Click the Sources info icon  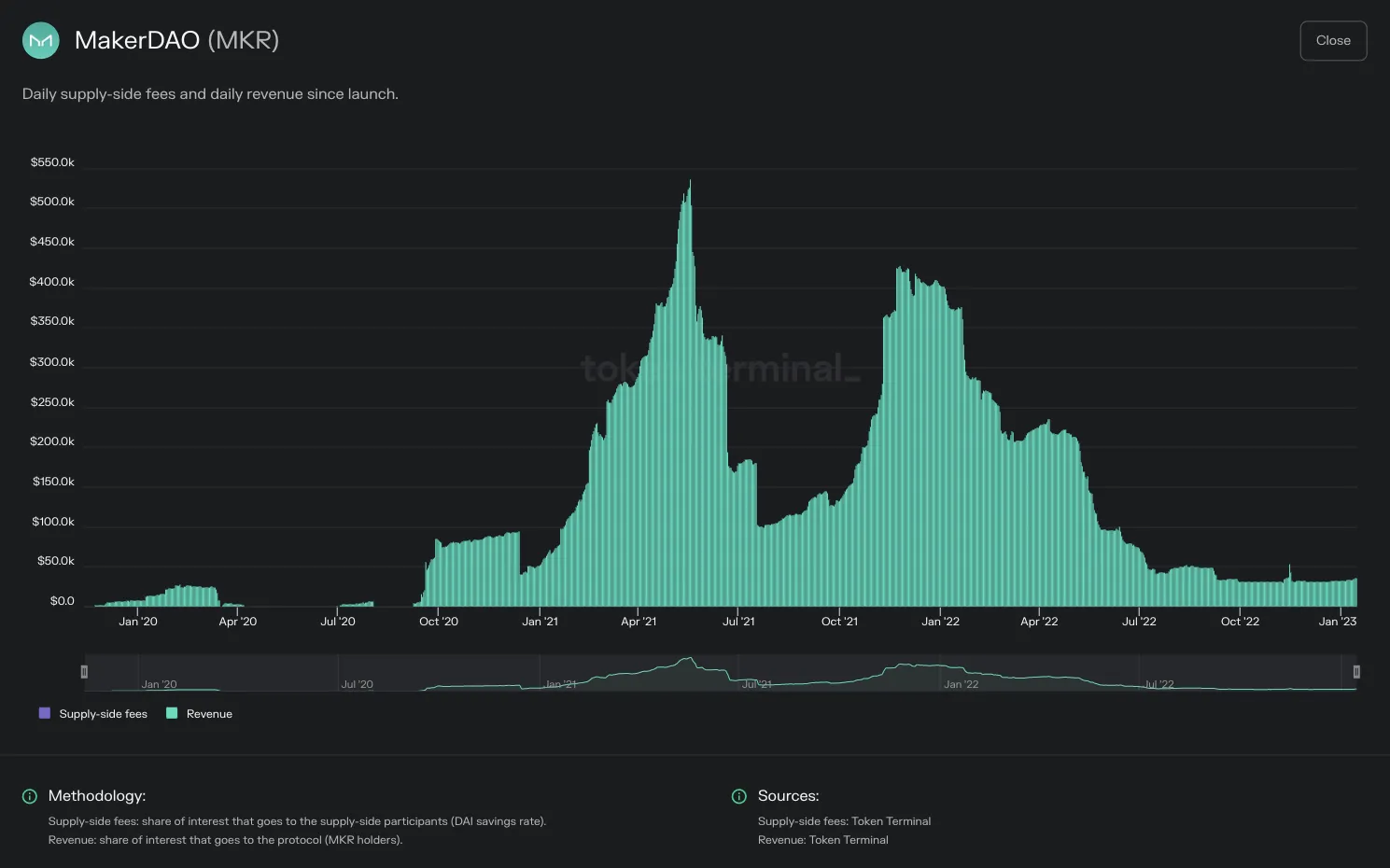tap(739, 796)
